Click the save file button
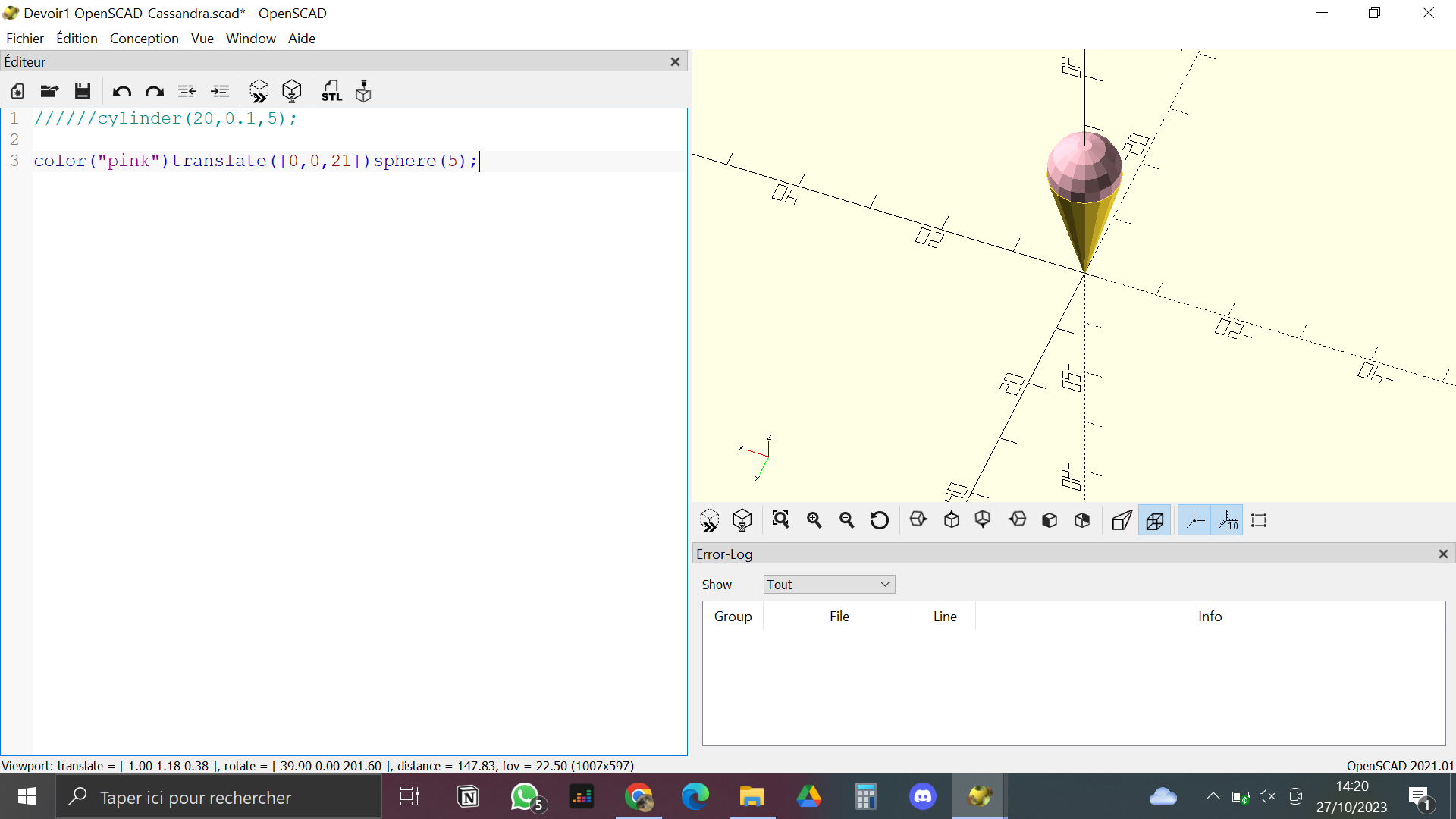The width and height of the screenshot is (1456, 819). pos(83,91)
